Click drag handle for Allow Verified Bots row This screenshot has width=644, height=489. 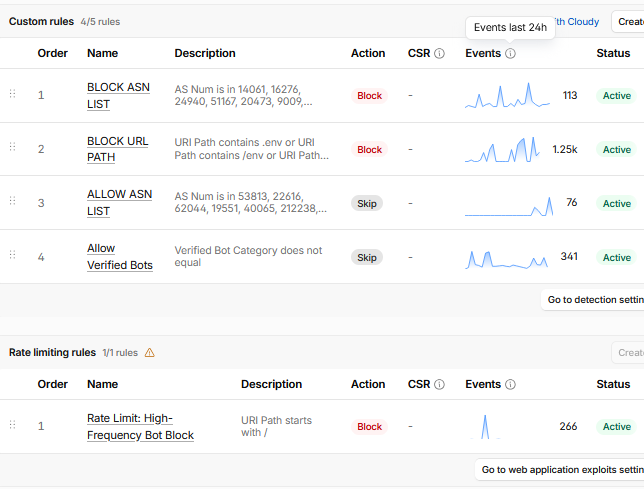click(x=12, y=255)
